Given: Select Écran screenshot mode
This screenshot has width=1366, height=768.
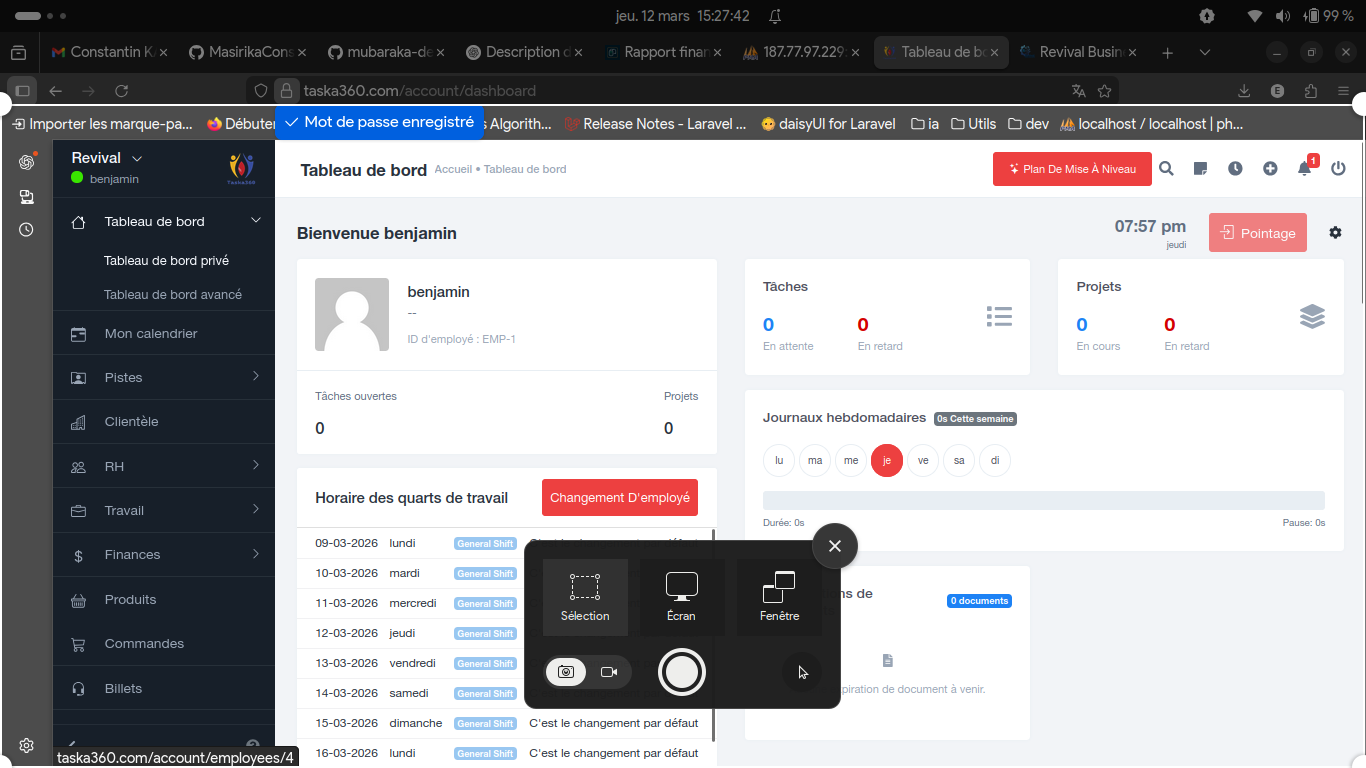Looking at the screenshot, I should [x=681, y=597].
